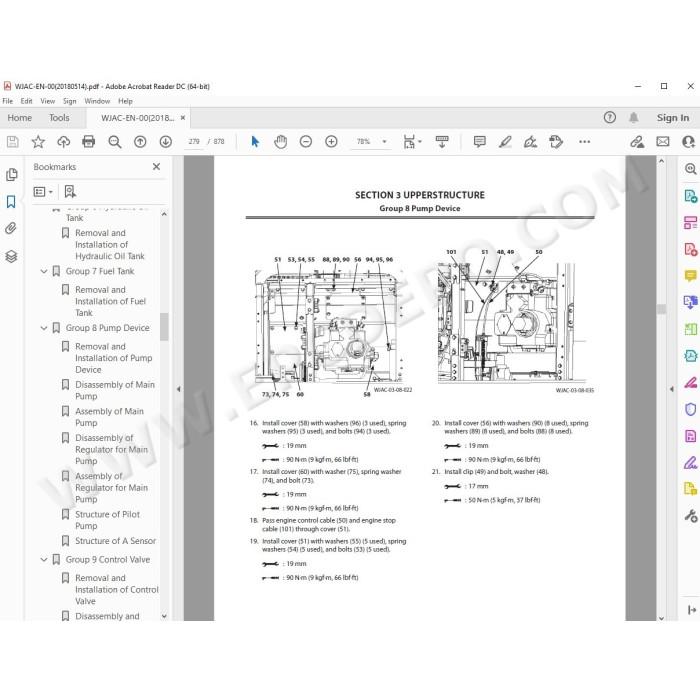Choose the Selection arrow tool
This screenshot has width=700, height=700.
255,142
